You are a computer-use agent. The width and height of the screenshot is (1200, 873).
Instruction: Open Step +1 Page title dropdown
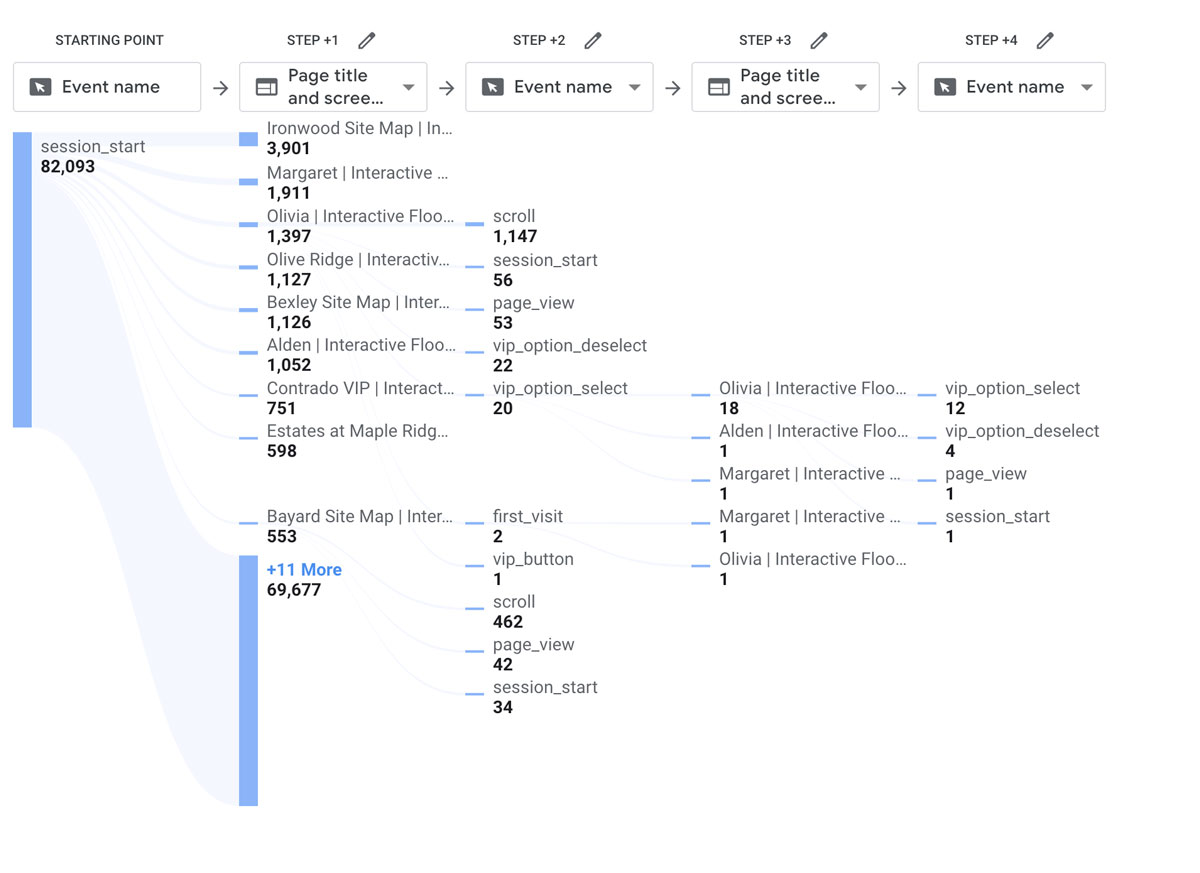(x=333, y=87)
